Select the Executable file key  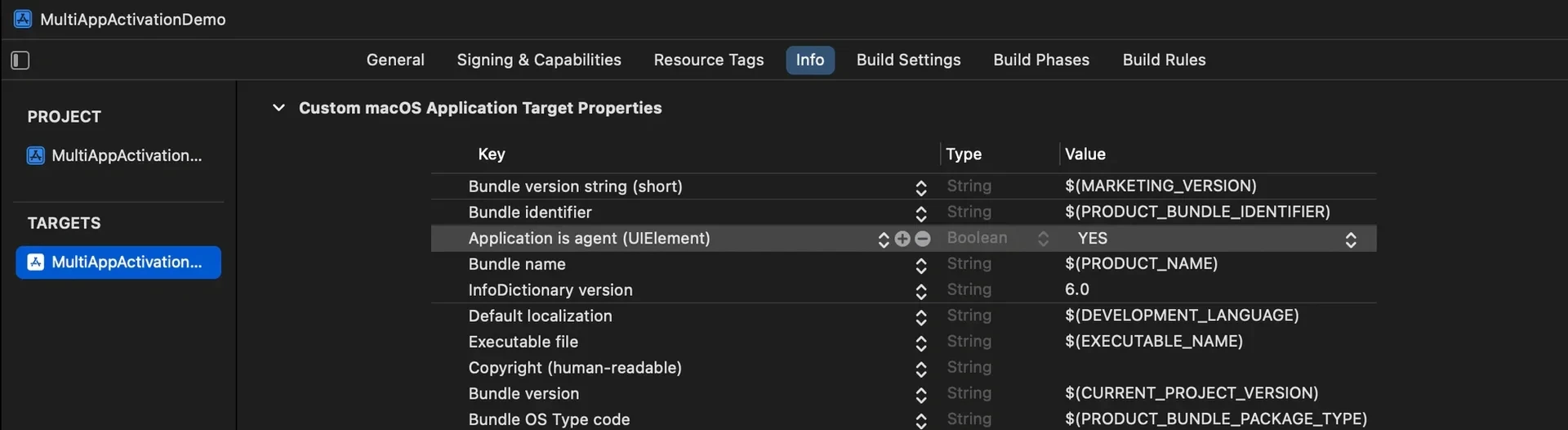[523, 342]
